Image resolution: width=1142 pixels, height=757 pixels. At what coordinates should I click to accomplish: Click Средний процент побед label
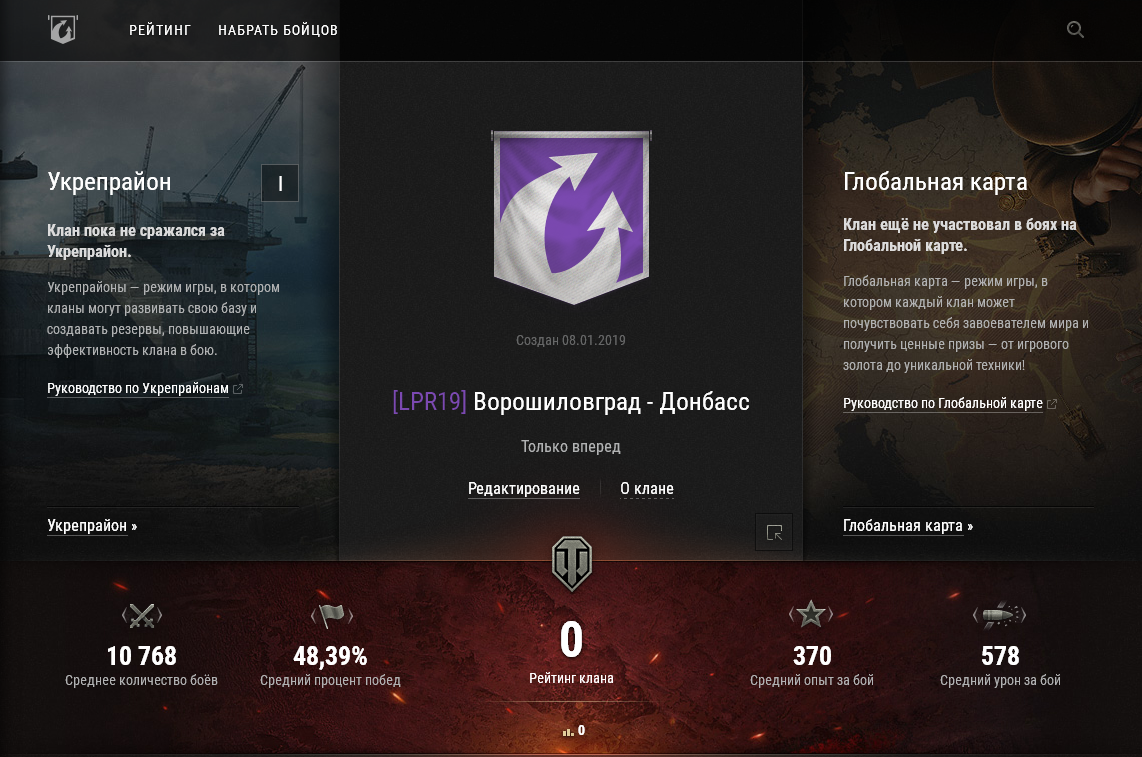pyautogui.click(x=331, y=680)
